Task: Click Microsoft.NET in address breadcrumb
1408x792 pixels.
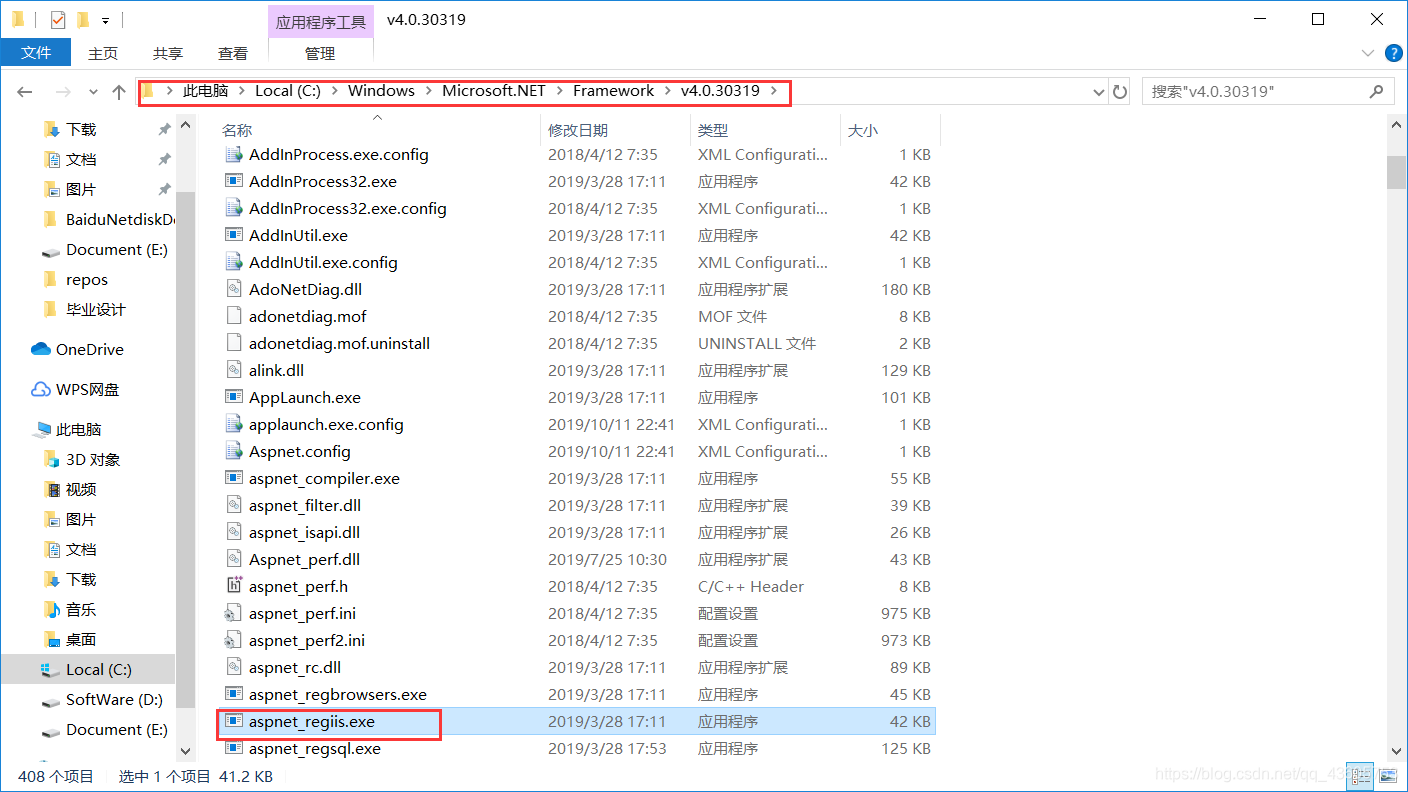Action: 494,90
